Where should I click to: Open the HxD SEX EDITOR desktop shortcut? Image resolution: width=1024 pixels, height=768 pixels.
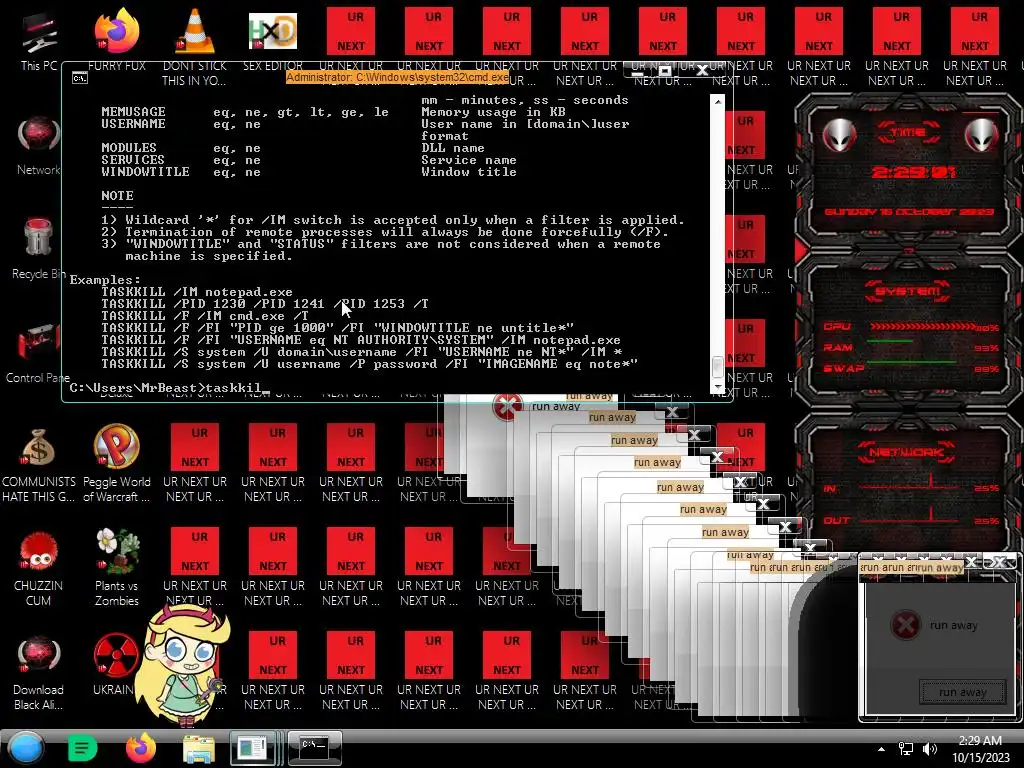(273, 39)
